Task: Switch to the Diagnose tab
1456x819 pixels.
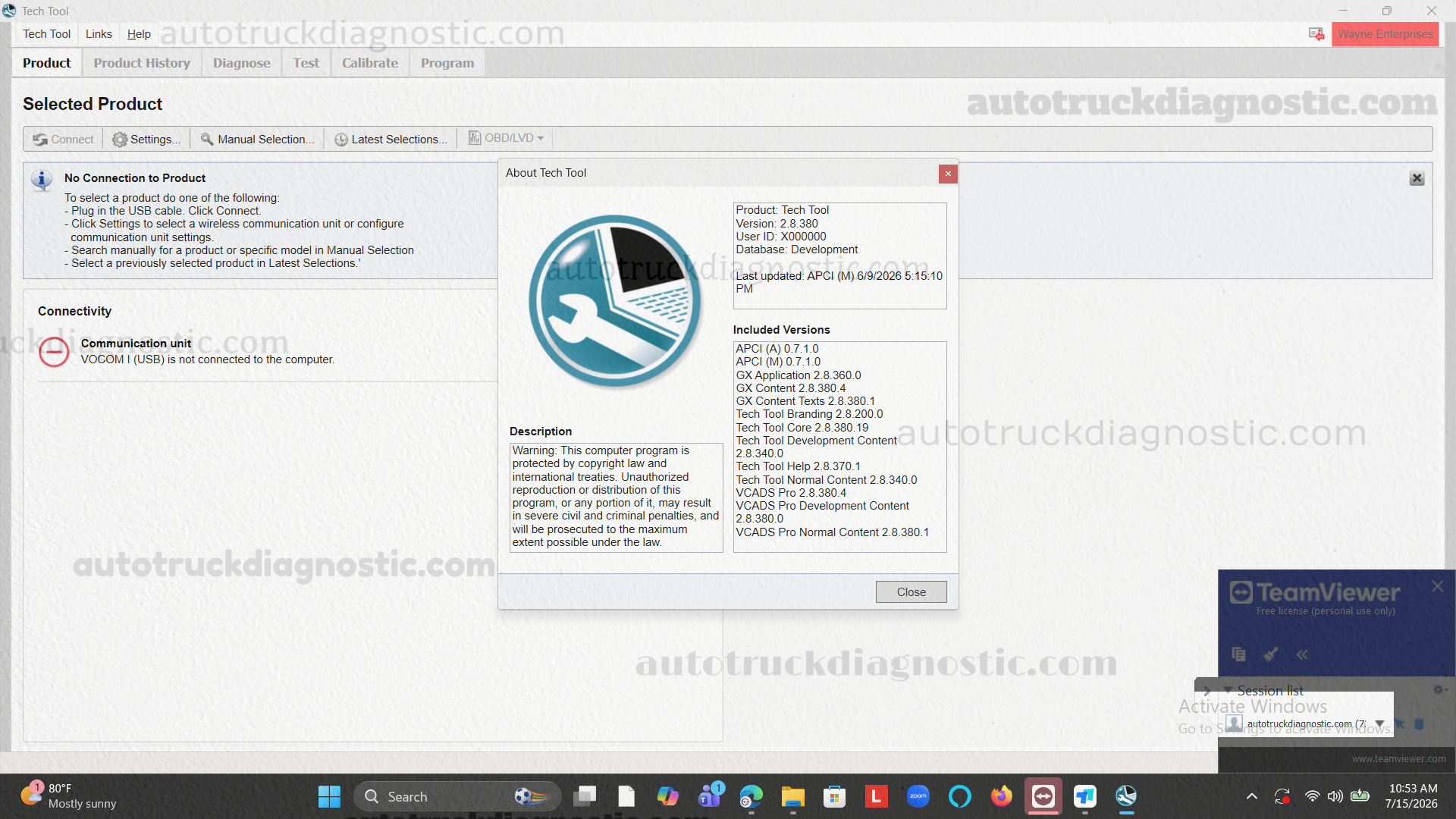Action: 241,63
